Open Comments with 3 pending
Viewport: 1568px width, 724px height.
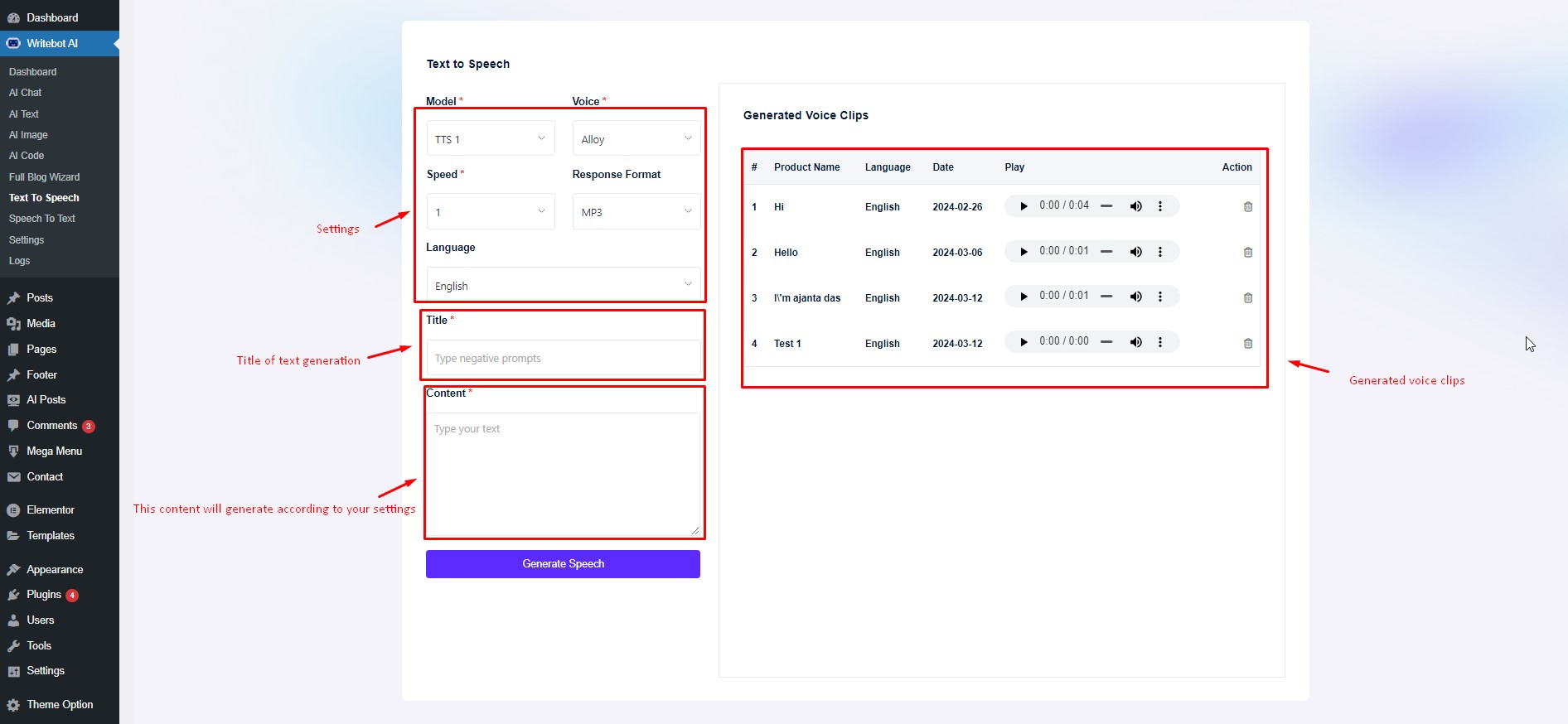[x=60, y=425]
